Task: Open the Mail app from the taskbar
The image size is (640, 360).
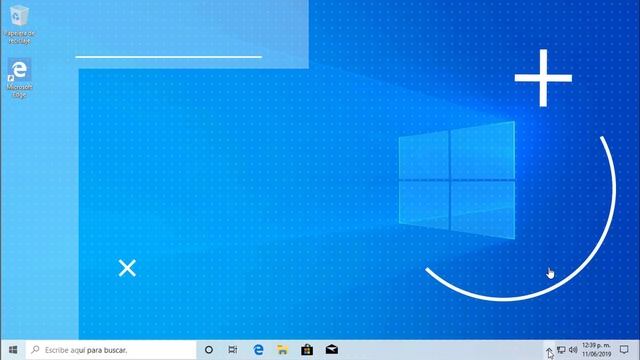Action: click(331, 350)
